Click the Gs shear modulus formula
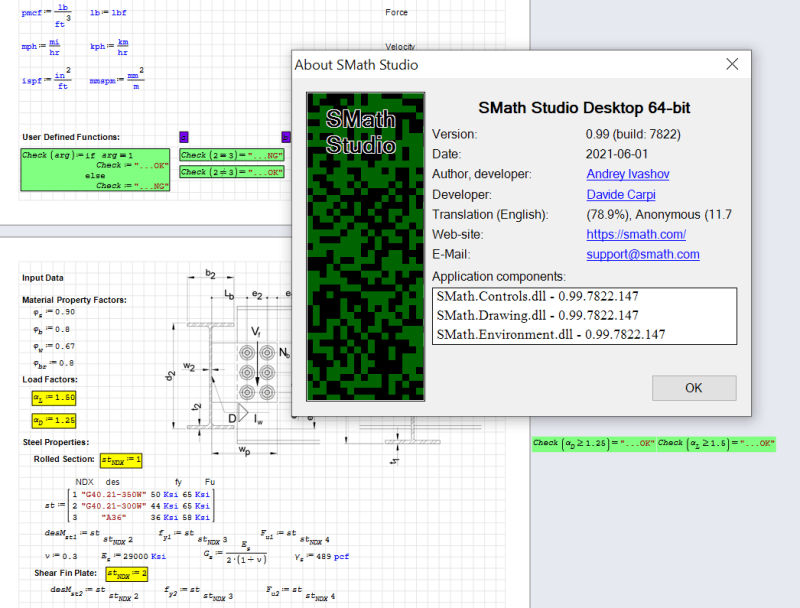Screen dimensions: 800x608 coord(235,553)
